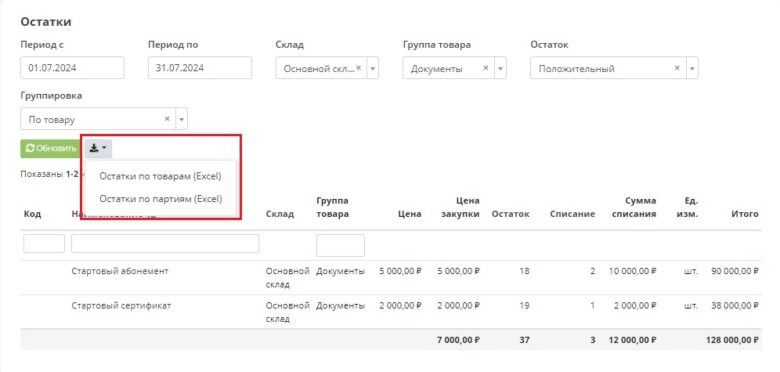This screenshot has height=372, width=780.
Task: Sort by Код column header
Action: pos(32,214)
